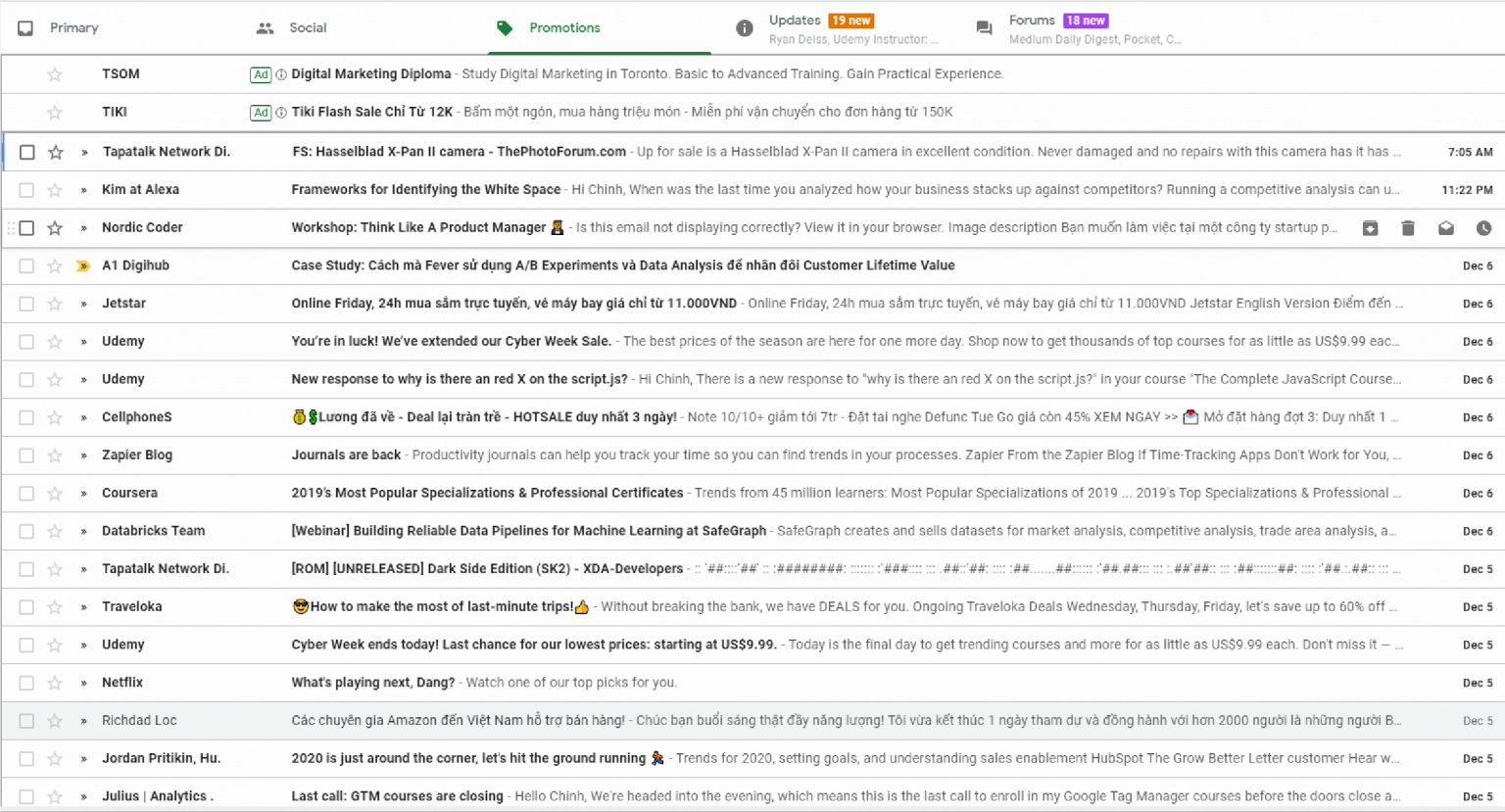Image resolution: width=1505 pixels, height=812 pixels.
Task: Open the Online Friday Jetstar email
Action: [752, 304]
